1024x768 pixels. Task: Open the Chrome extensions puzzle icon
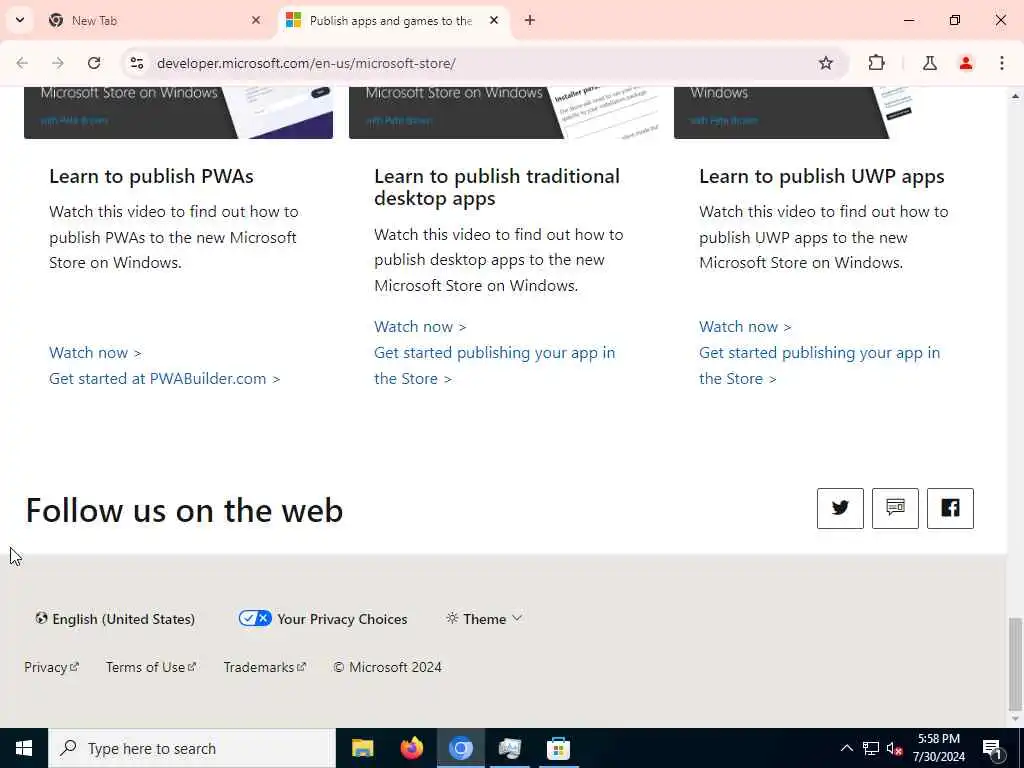[x=876, y=63]
